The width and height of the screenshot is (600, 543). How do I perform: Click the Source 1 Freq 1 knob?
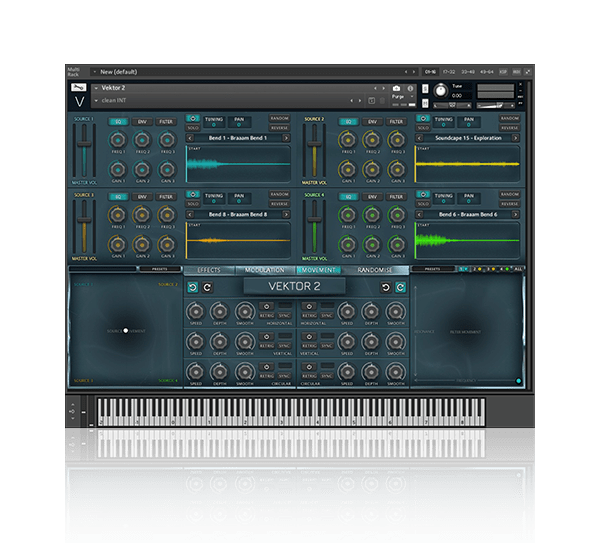coord(118,141)
